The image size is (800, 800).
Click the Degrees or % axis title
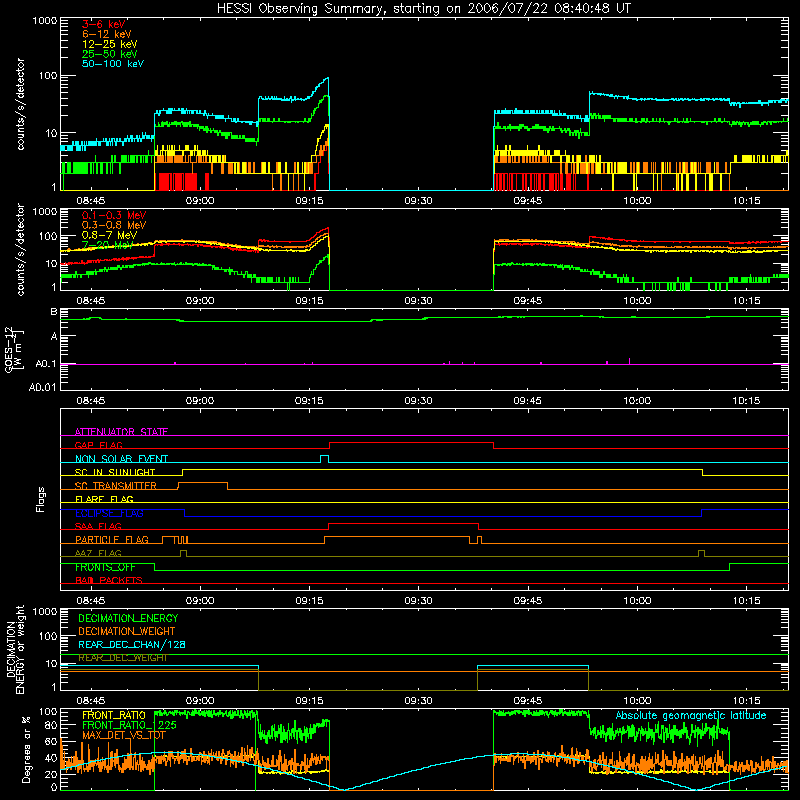pyautogui.click(x=26, y=750)
